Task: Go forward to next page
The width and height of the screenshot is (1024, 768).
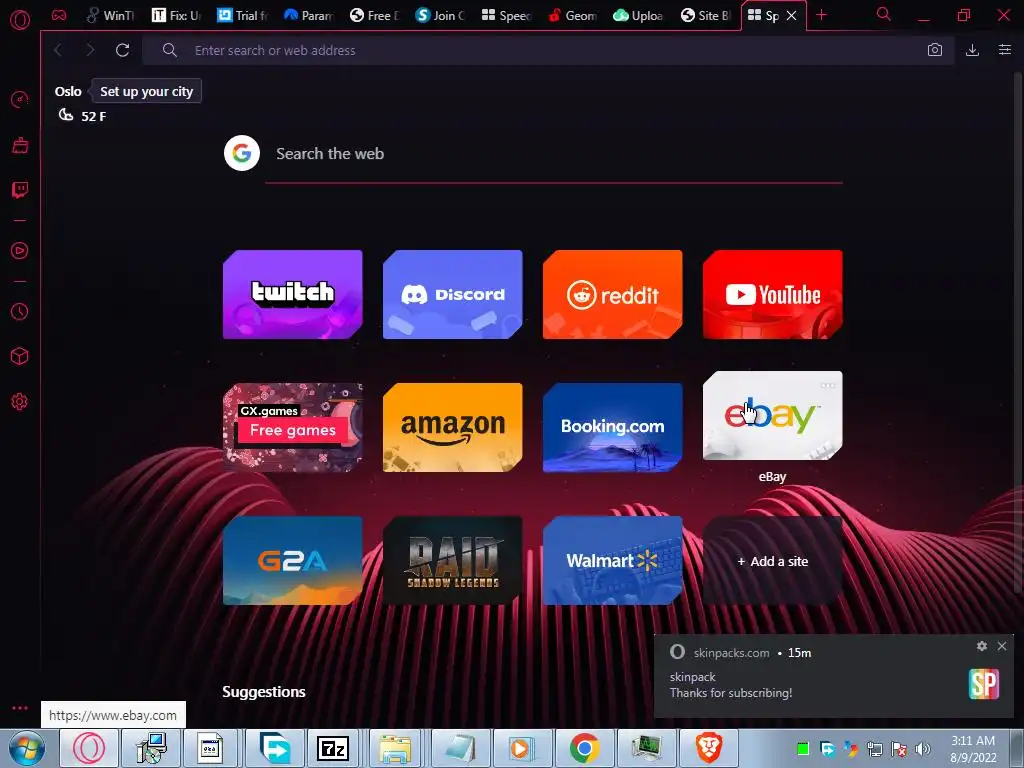Action: tap(90, 50)
